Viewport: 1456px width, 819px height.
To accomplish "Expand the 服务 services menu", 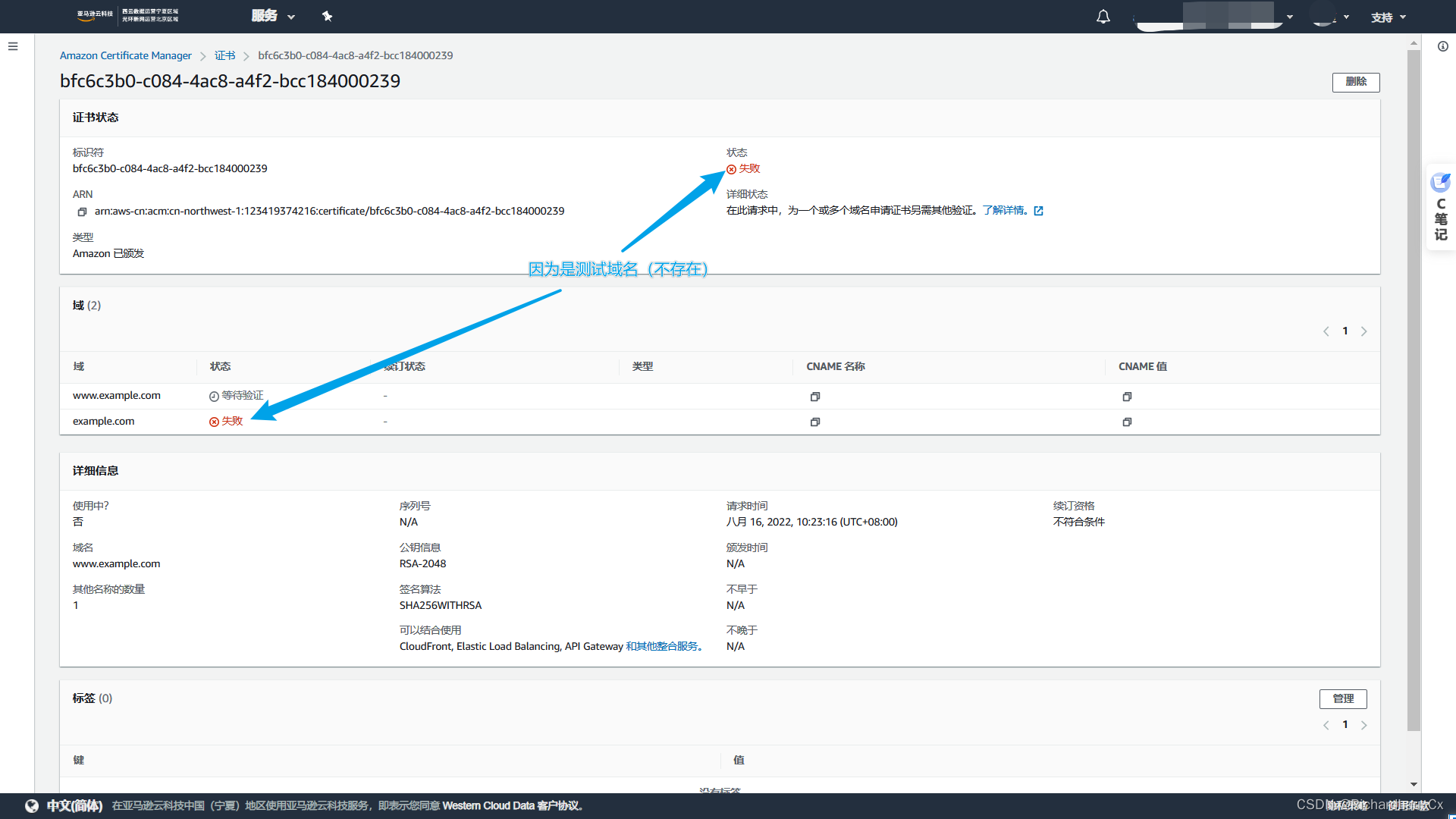I will [x=273, y=16].
